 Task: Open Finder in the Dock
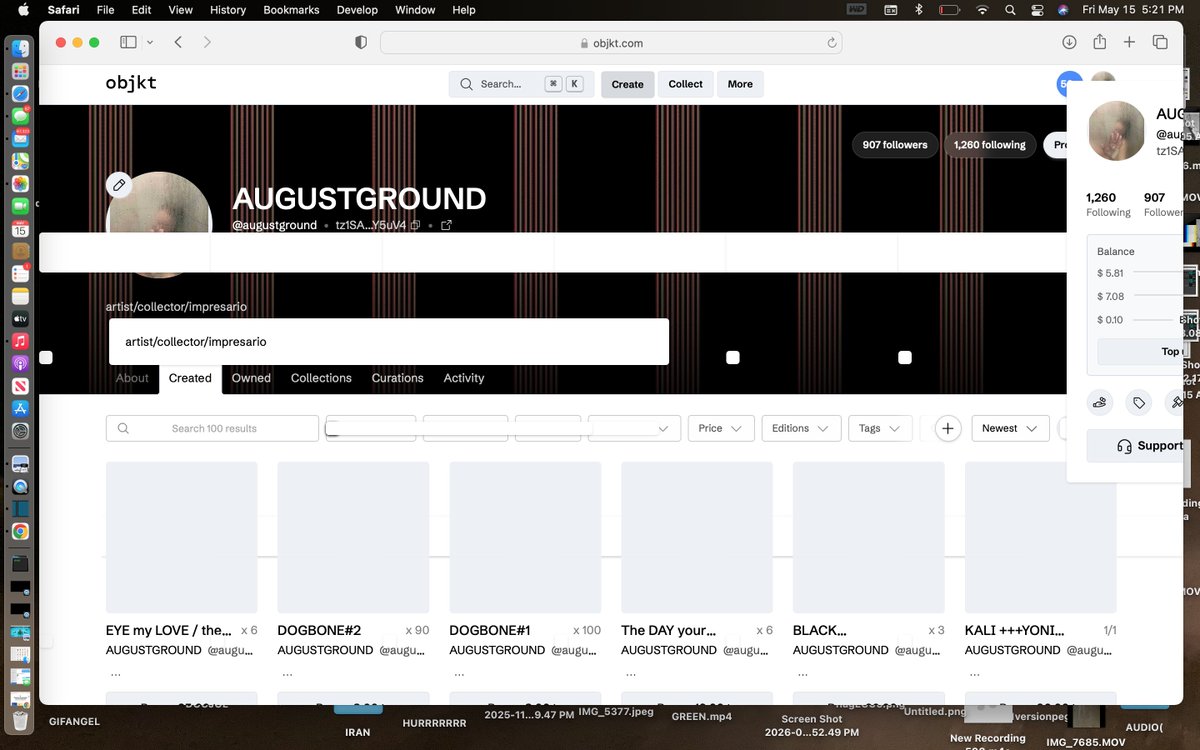pos(20,49)
